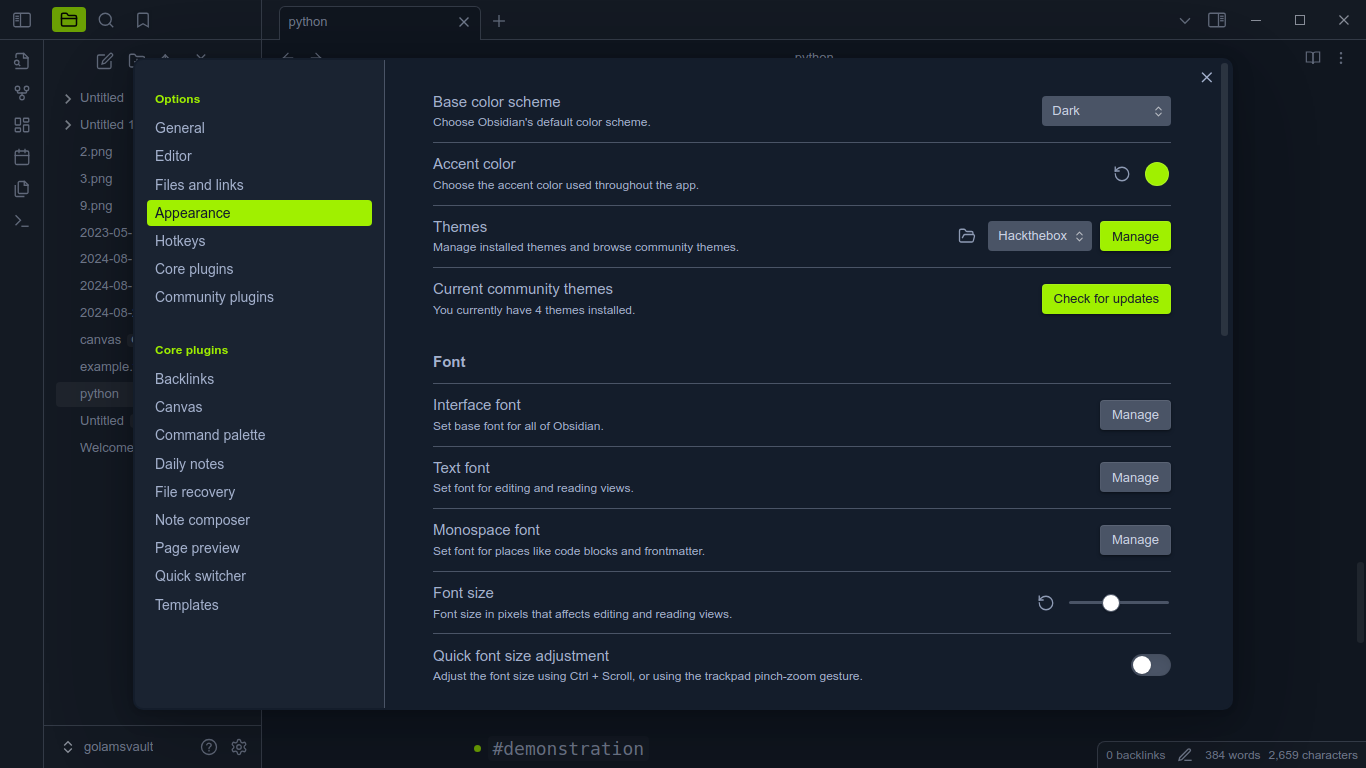
Task: Open Quick switcher plugin settings
Action: 259,576
